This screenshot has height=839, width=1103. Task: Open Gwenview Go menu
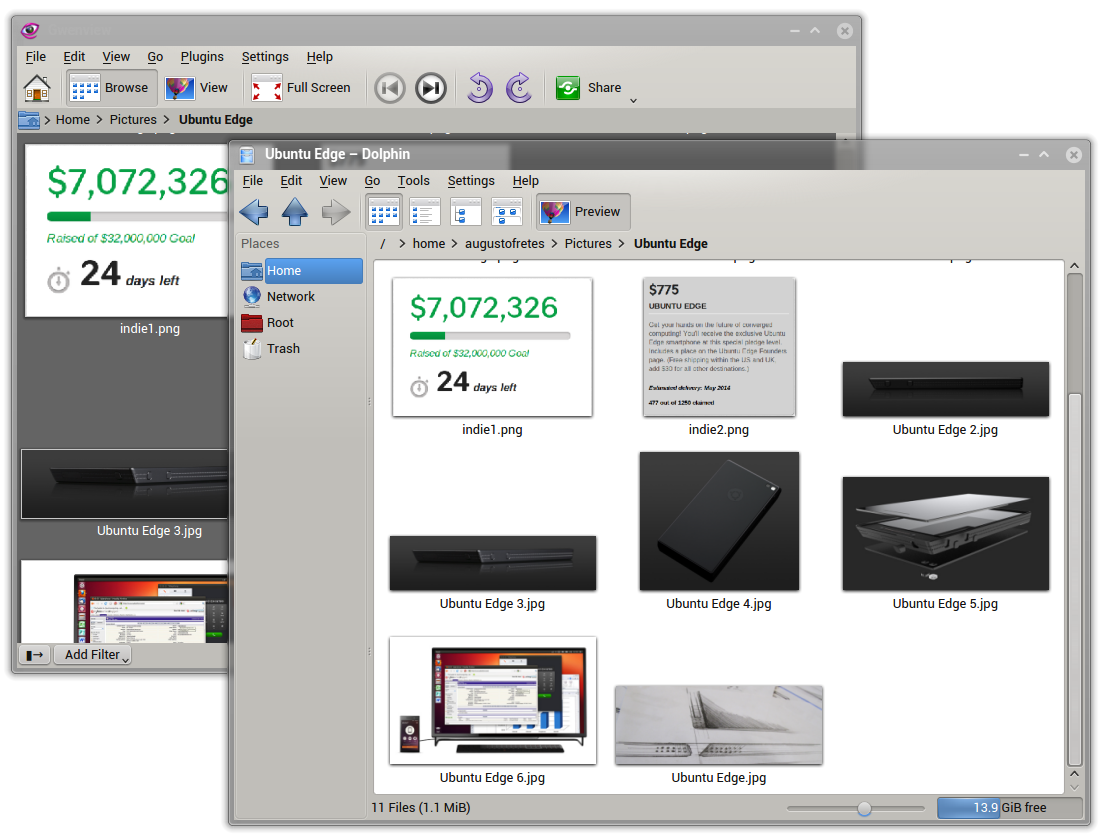[155, 57]
